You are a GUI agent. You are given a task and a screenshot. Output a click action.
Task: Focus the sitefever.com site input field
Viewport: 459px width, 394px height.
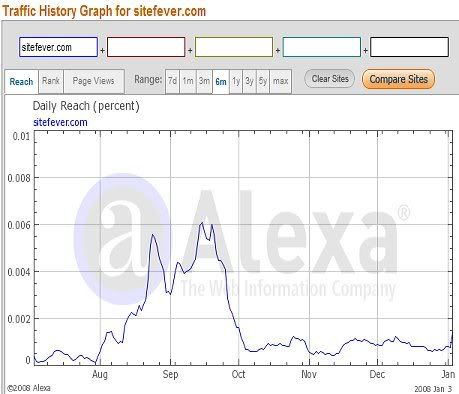[x=58, y=47]
